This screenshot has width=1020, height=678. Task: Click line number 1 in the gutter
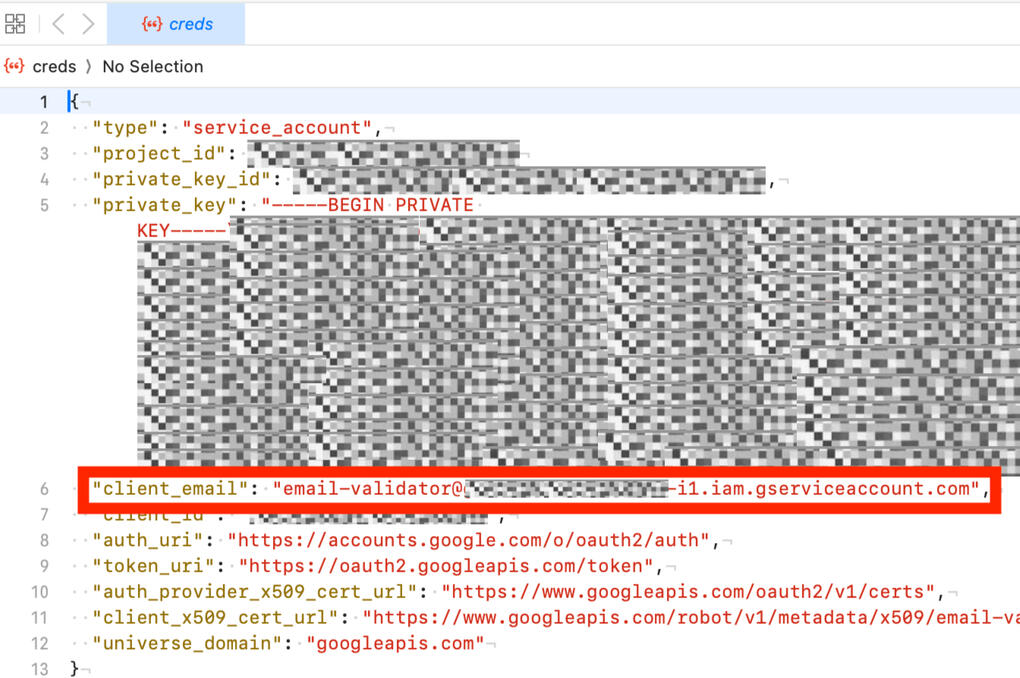[x=43, y=101]
